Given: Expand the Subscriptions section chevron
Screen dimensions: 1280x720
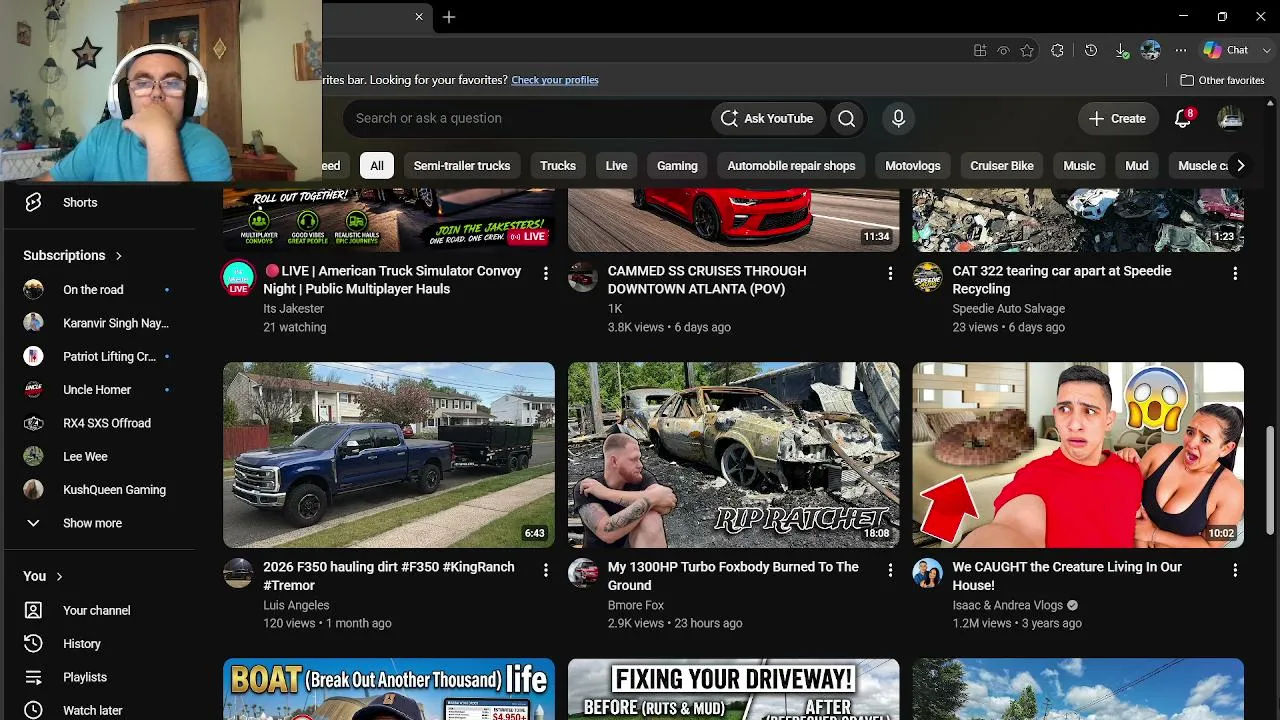Looking at the screenshot, I should (x=118, y=256).
